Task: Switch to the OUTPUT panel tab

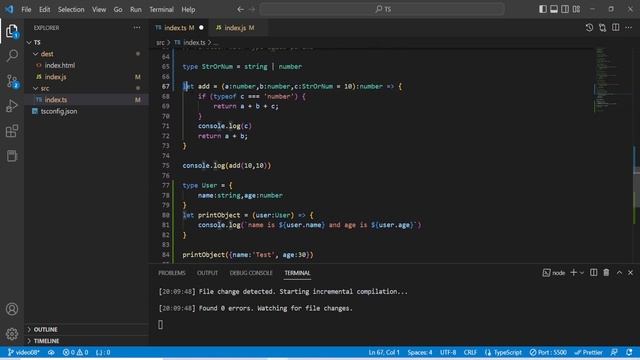Action: click(x=207, y=273)
